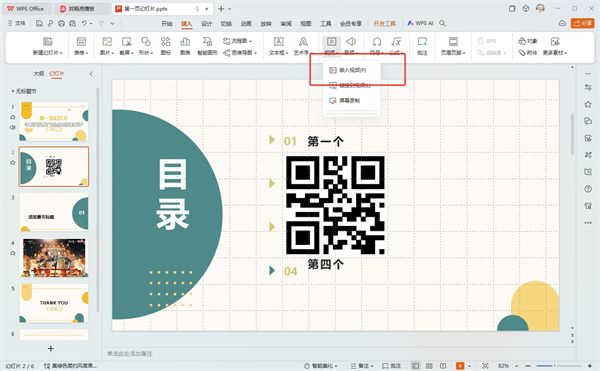Select Screen Recording (屏幕录制) menu item
The image size is (600, 371).
pos(352,101)
